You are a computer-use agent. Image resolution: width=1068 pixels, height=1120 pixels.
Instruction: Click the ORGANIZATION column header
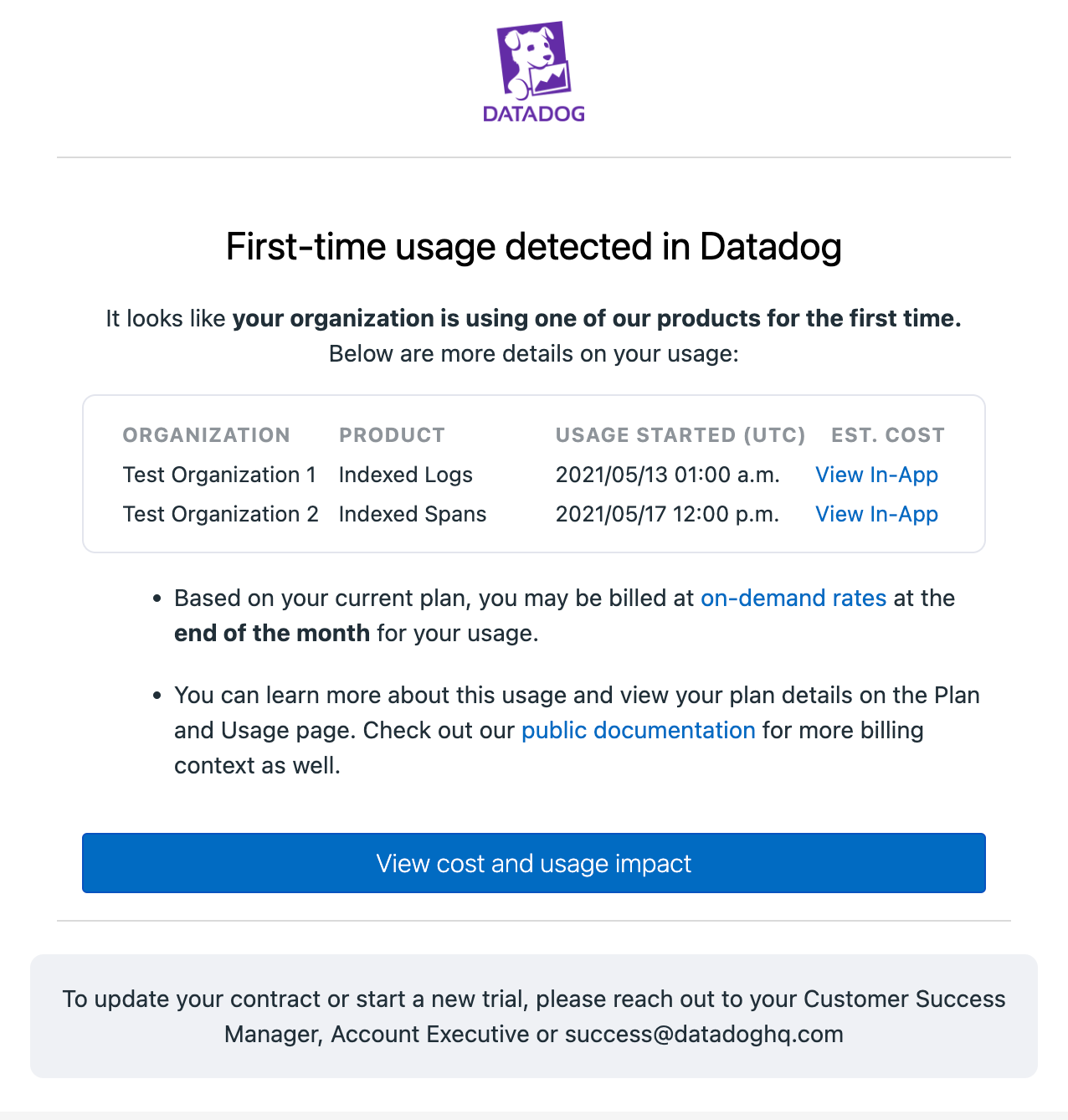point(207,435)
